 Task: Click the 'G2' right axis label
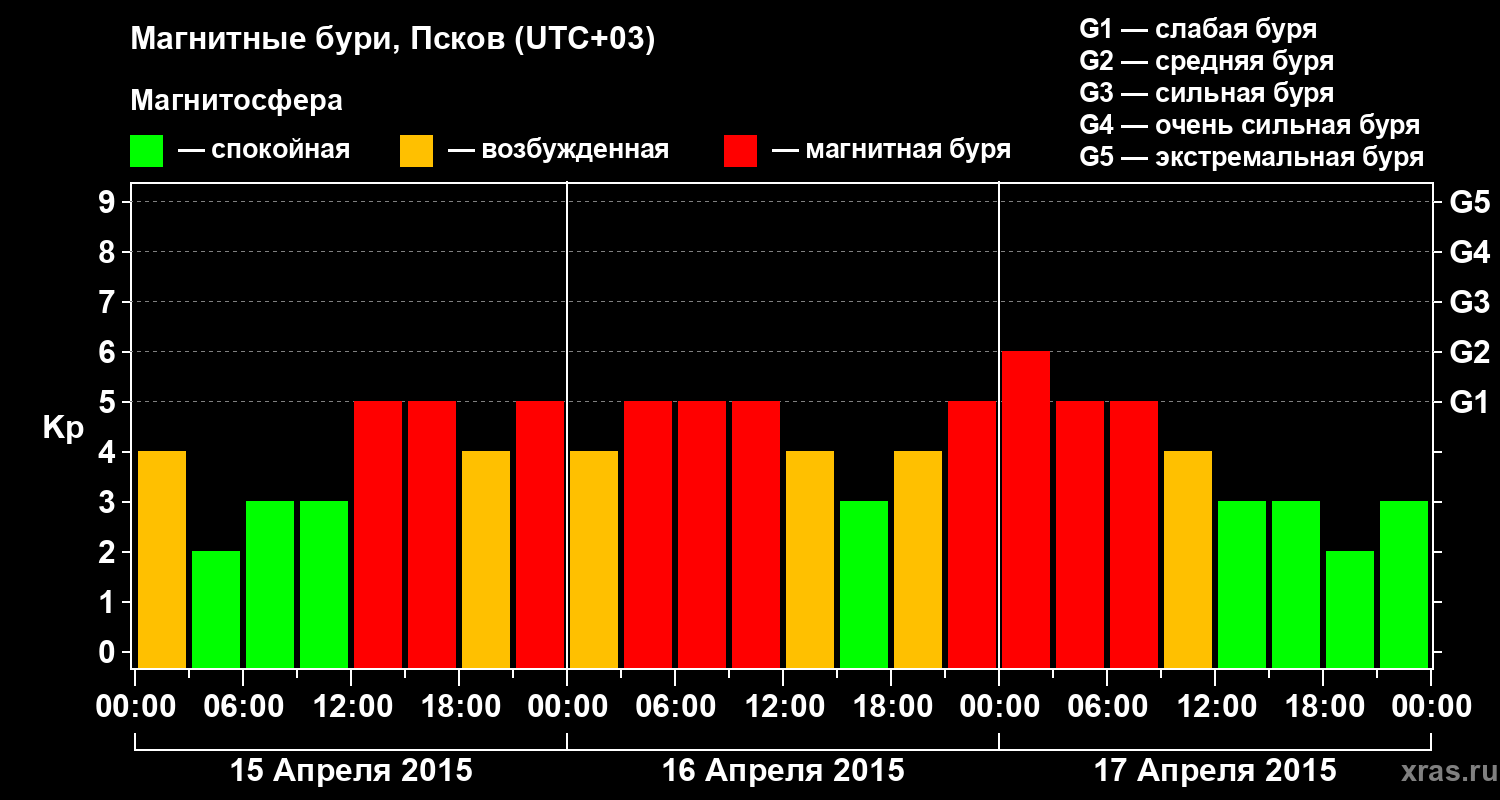[1470, 352]
